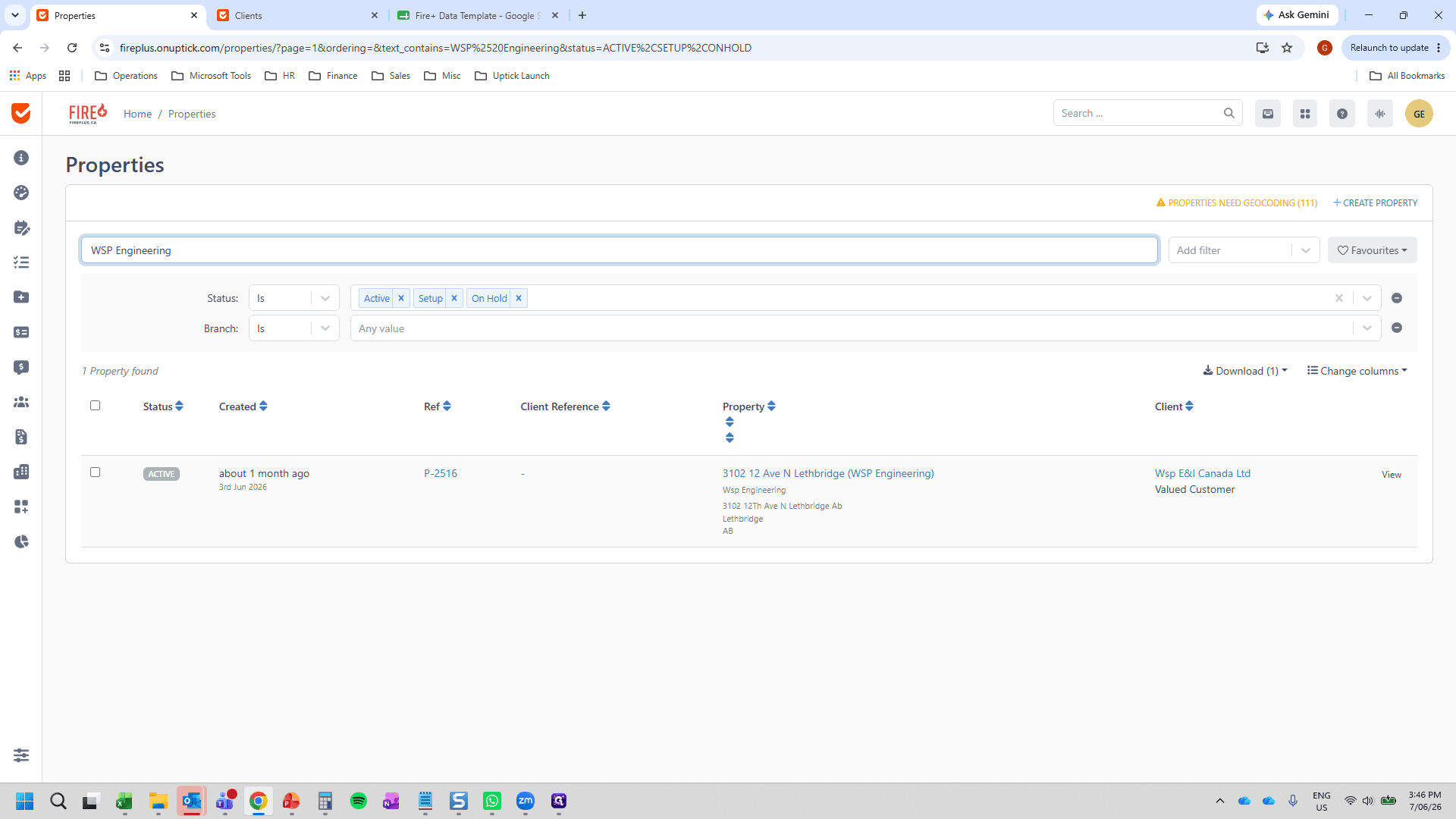Open the info icon in left sidebar

coord(21,158)
